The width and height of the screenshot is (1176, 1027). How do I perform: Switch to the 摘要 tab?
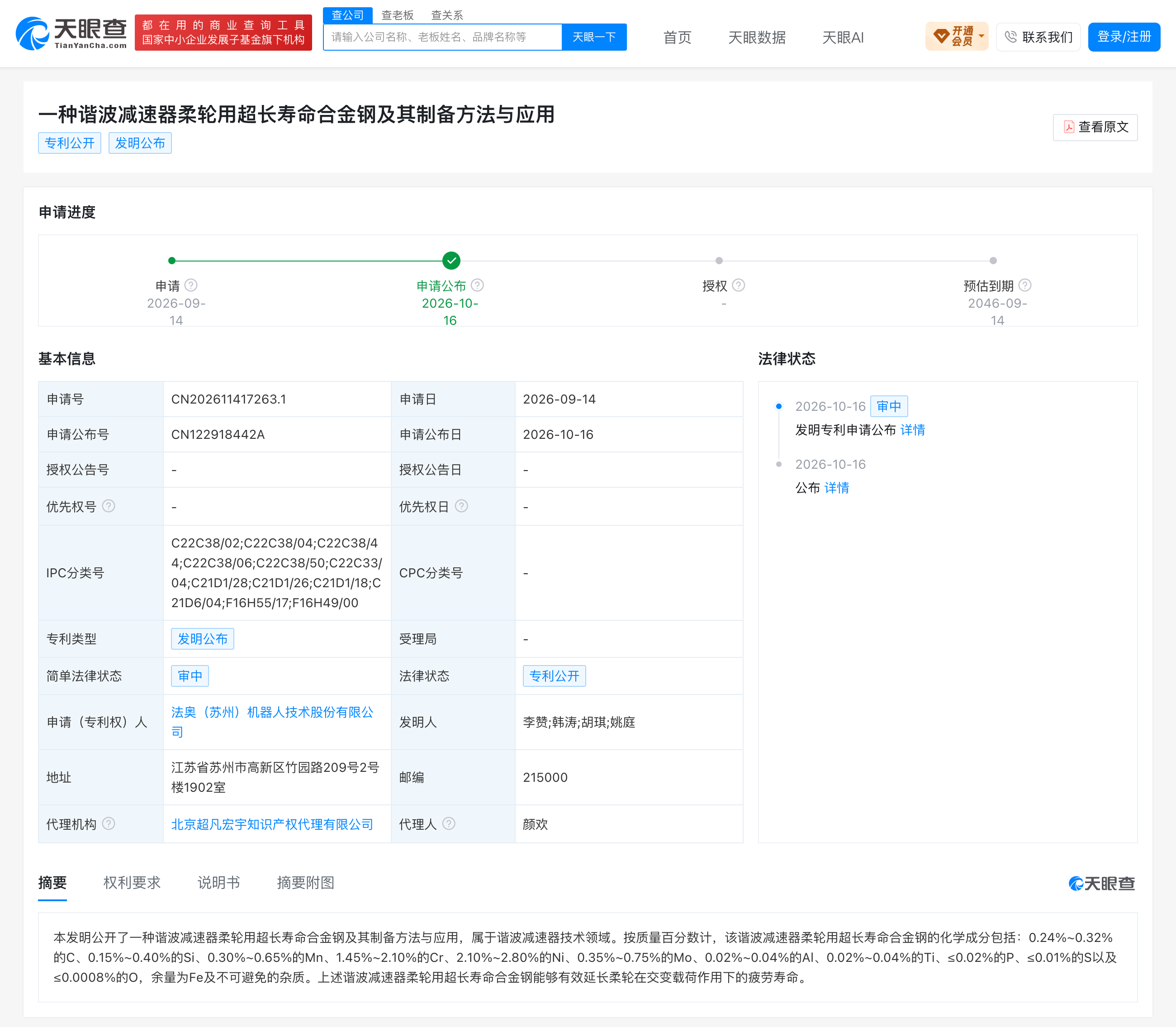(x=53, y=883)
